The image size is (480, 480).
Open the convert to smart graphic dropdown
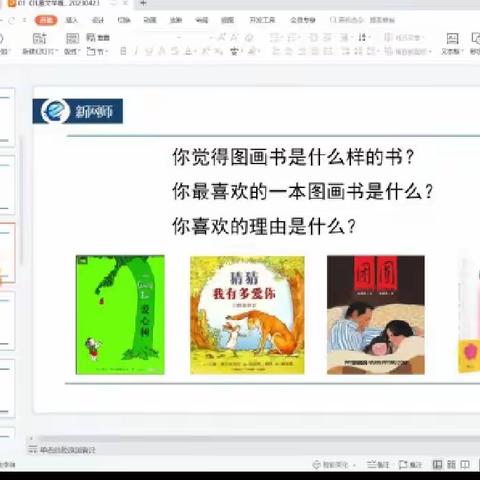click(x=407, y=51)
